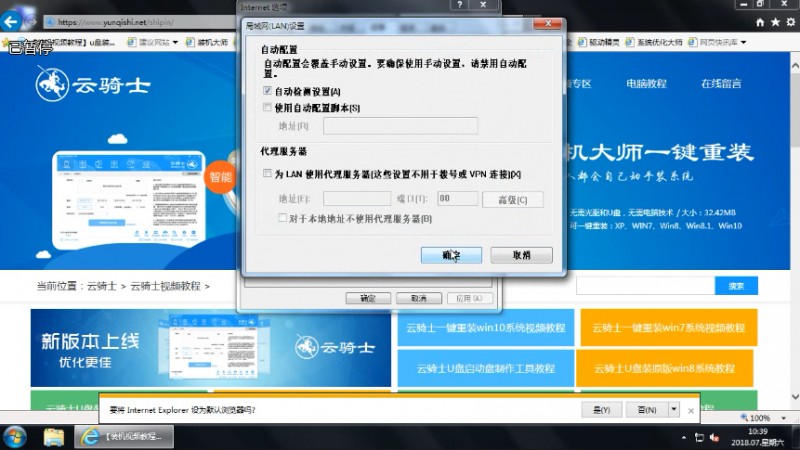Image resolution: width=800 pixels, height=450 pixels.
Task: Click the page scrollbar down arrow
Action: pos(795,396)
